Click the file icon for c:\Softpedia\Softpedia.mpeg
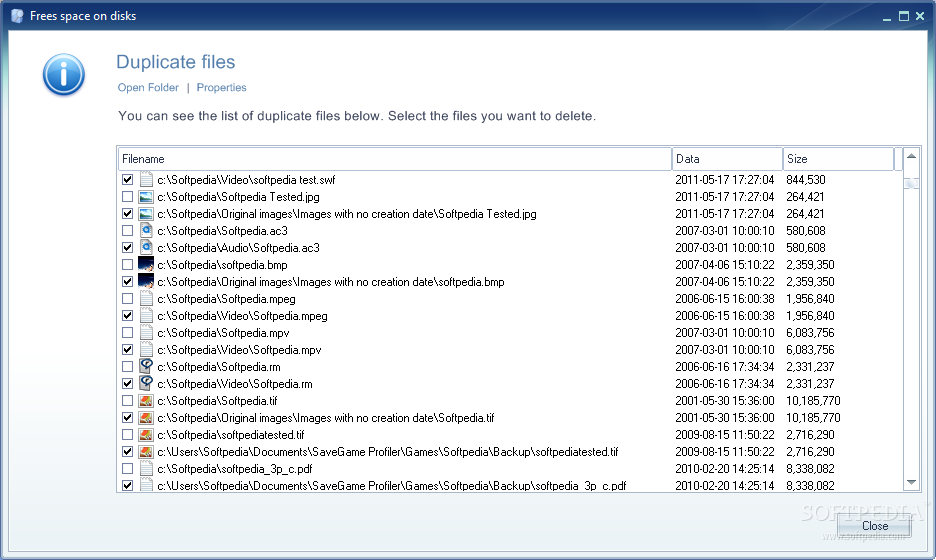936x560 pixels. 146,299
